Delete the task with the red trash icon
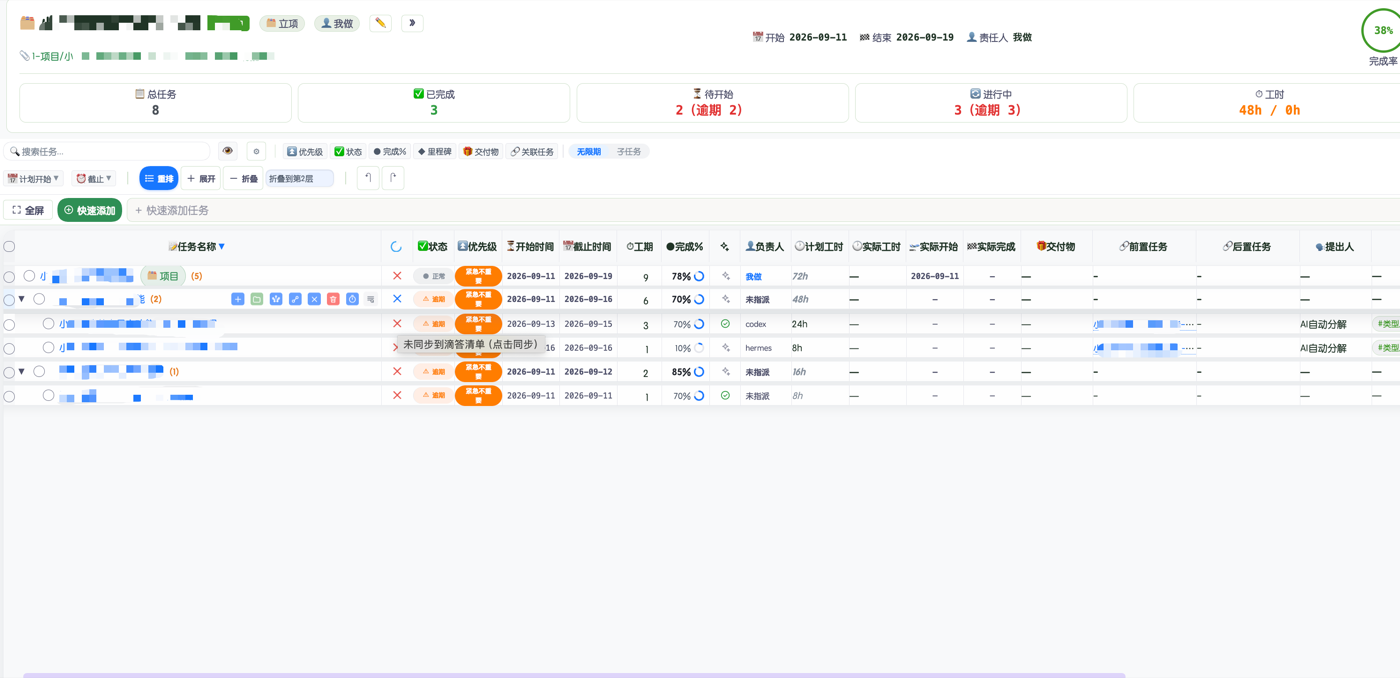This screenshot has width=1400, height=678. pyautogui.click(x=333, y=299)
